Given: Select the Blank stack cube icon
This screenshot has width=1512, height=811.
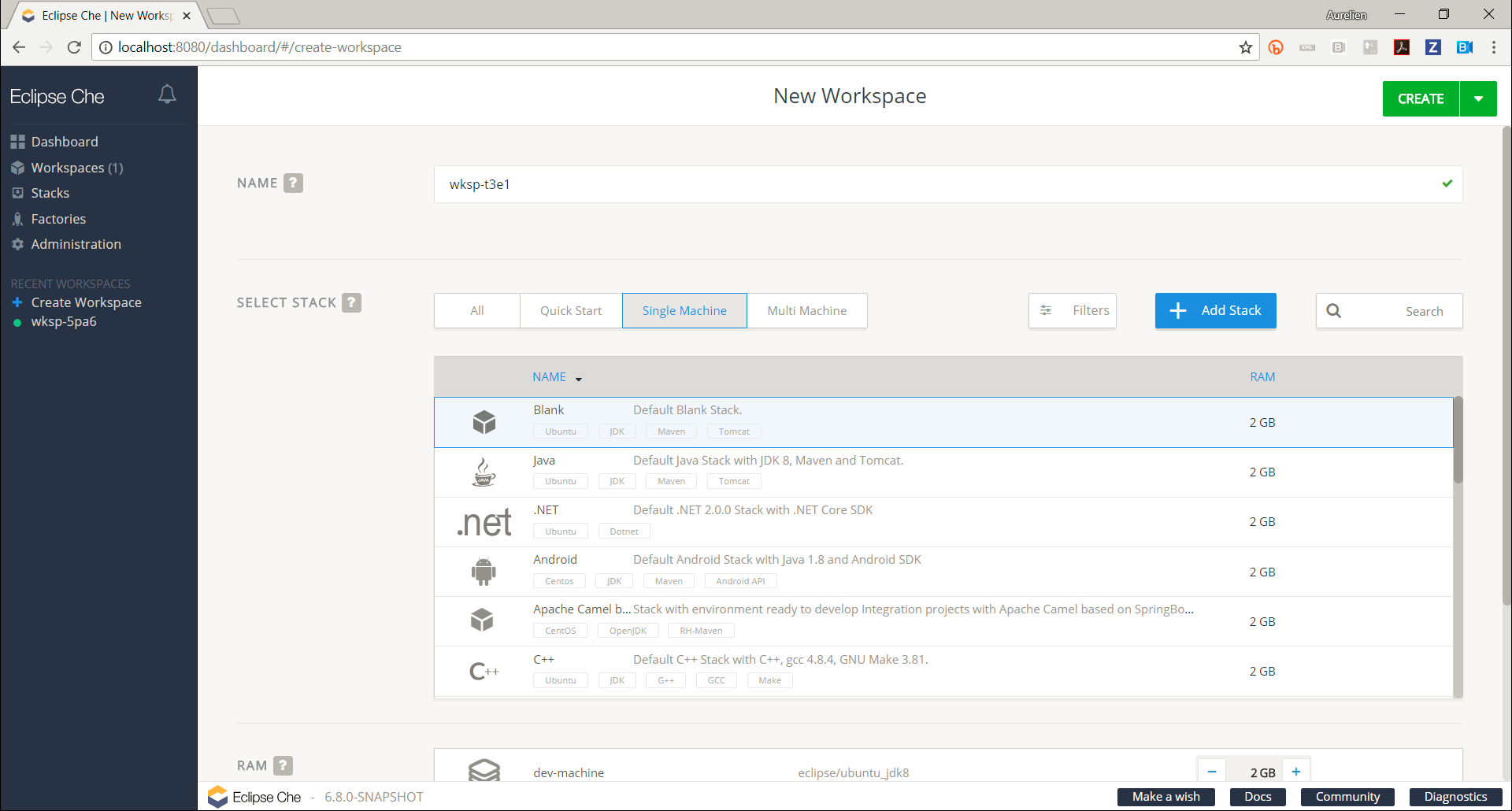Looking at the screenshot, I should coord(484,422).
